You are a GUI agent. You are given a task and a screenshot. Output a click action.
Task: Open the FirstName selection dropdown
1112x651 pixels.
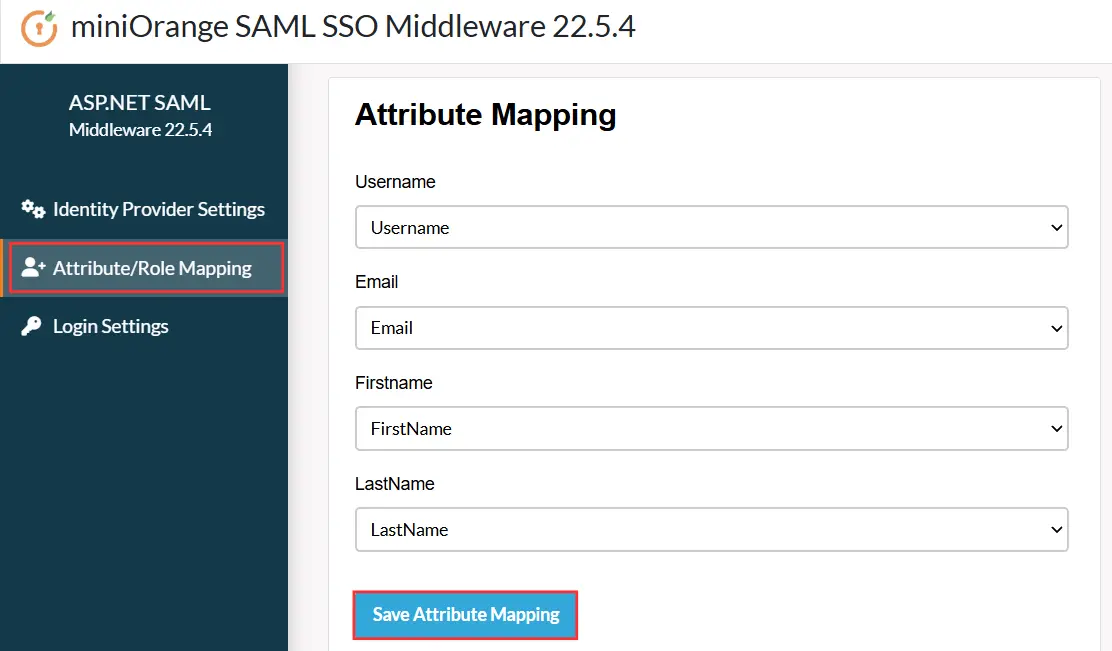(x=711, y=428)
